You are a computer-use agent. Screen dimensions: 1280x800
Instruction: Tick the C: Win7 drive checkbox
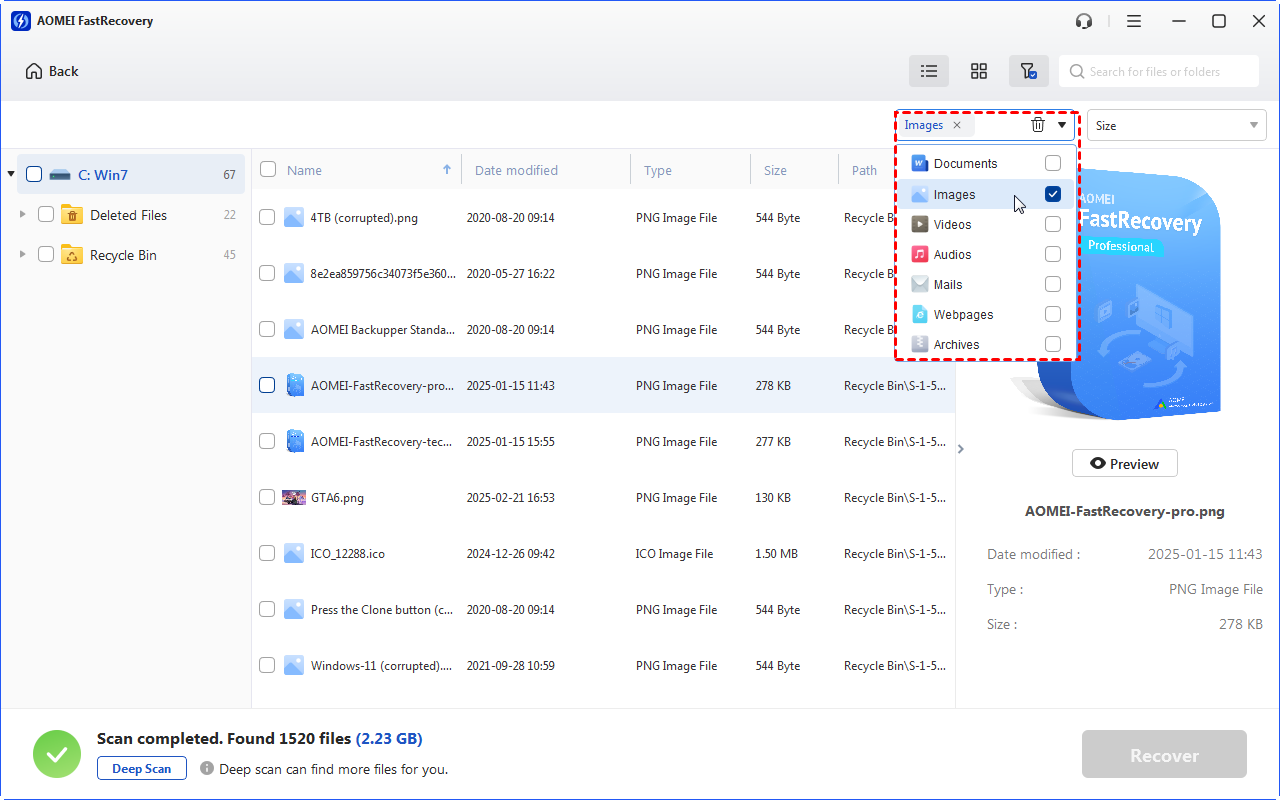pyautogui.click(x=34, y=175)
